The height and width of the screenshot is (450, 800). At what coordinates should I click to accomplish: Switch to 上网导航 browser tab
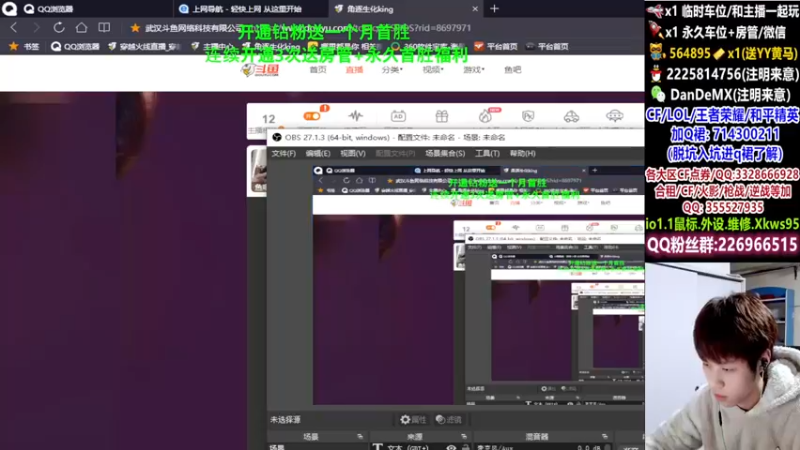click(x=250, y=9)
